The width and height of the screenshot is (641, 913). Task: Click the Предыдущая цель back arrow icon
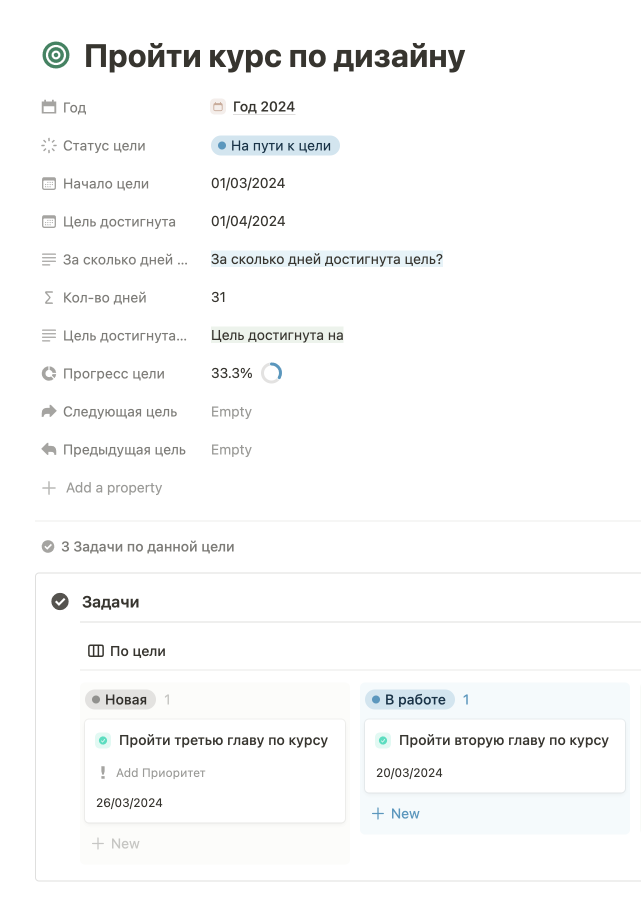click(x=49, y=450)
